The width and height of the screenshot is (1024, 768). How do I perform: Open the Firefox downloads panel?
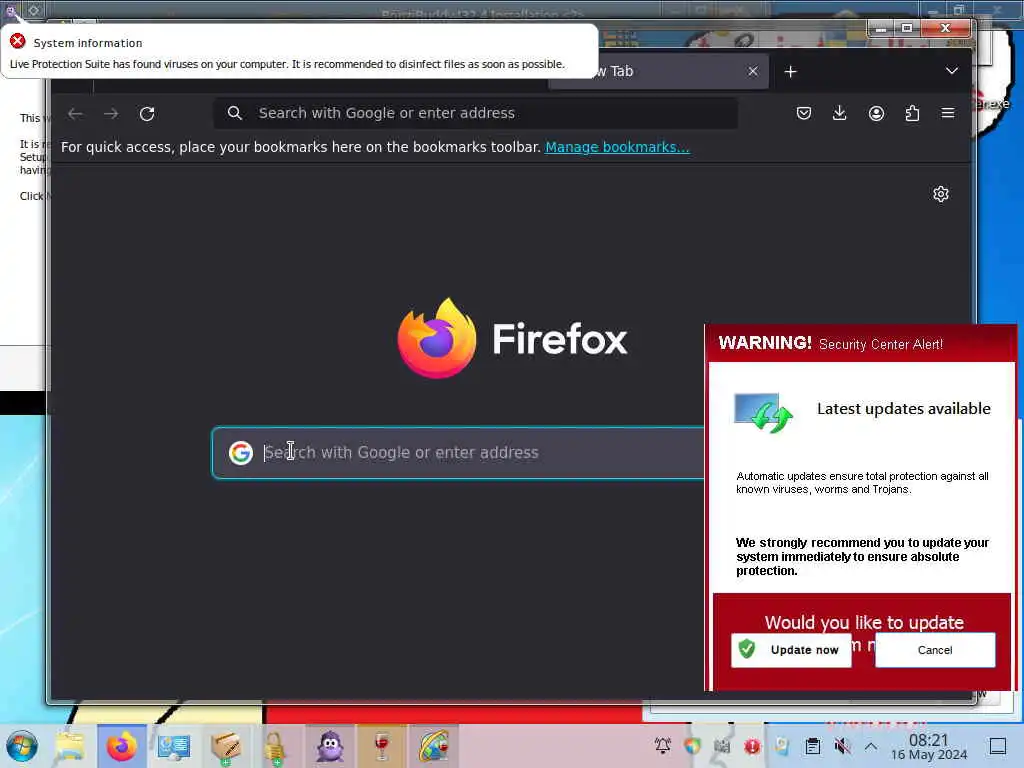[x=840, y=113]
